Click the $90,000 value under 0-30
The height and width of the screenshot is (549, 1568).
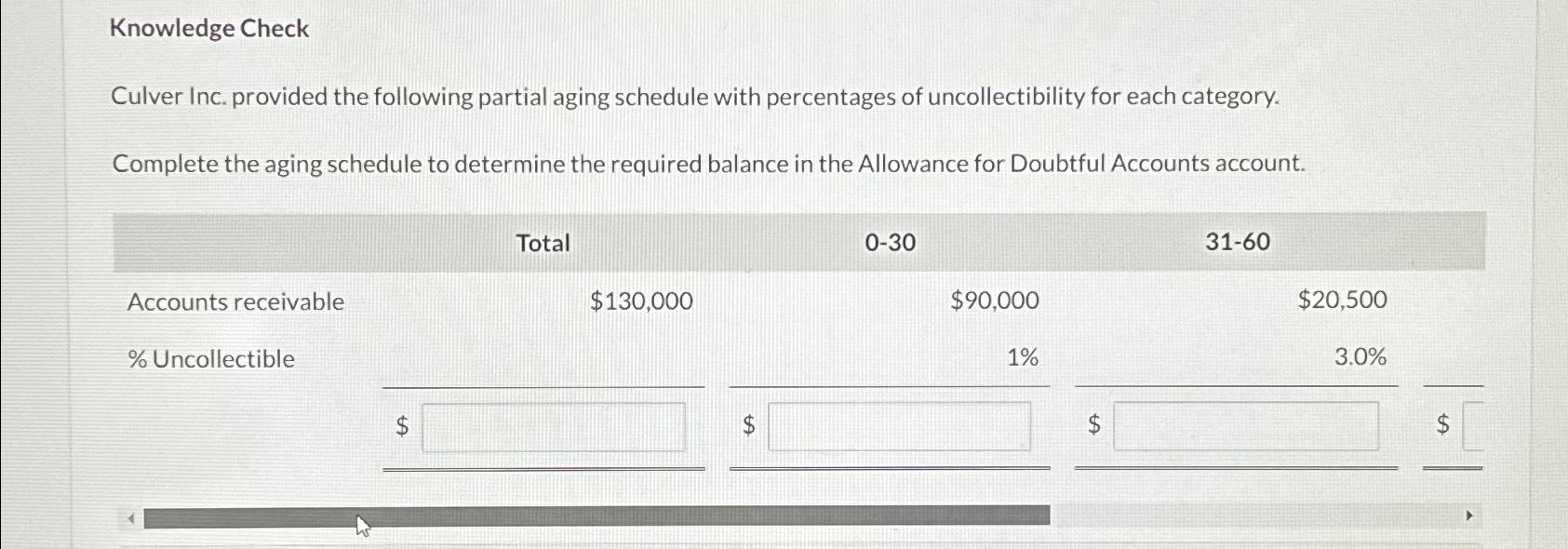coord(993,301)
